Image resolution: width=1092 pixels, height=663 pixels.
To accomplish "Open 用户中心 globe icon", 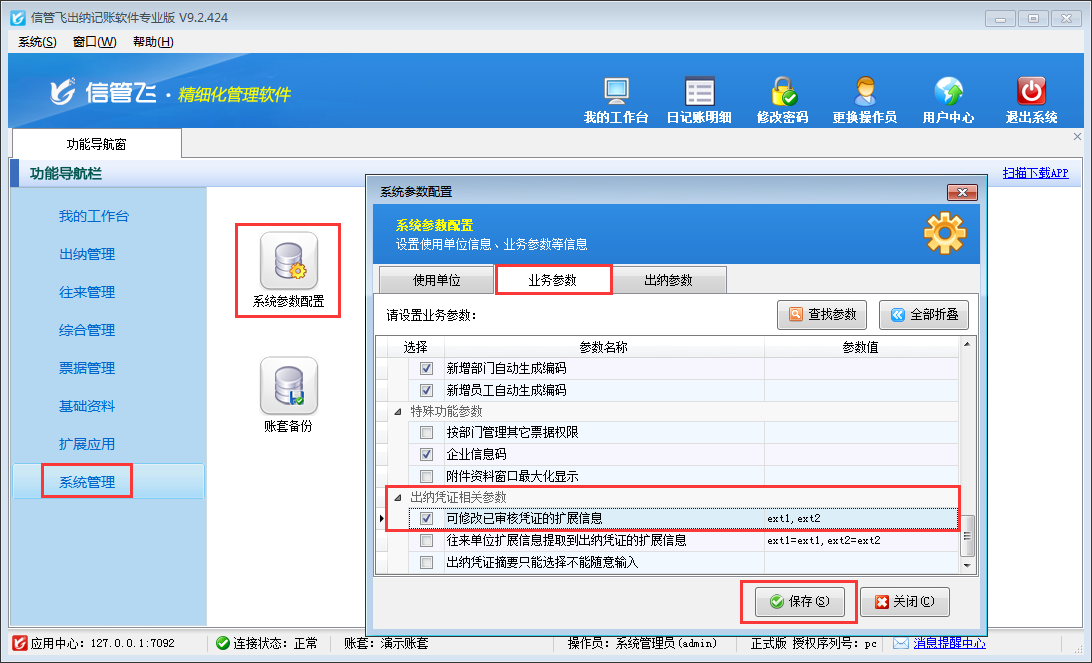I will [947, 93].
